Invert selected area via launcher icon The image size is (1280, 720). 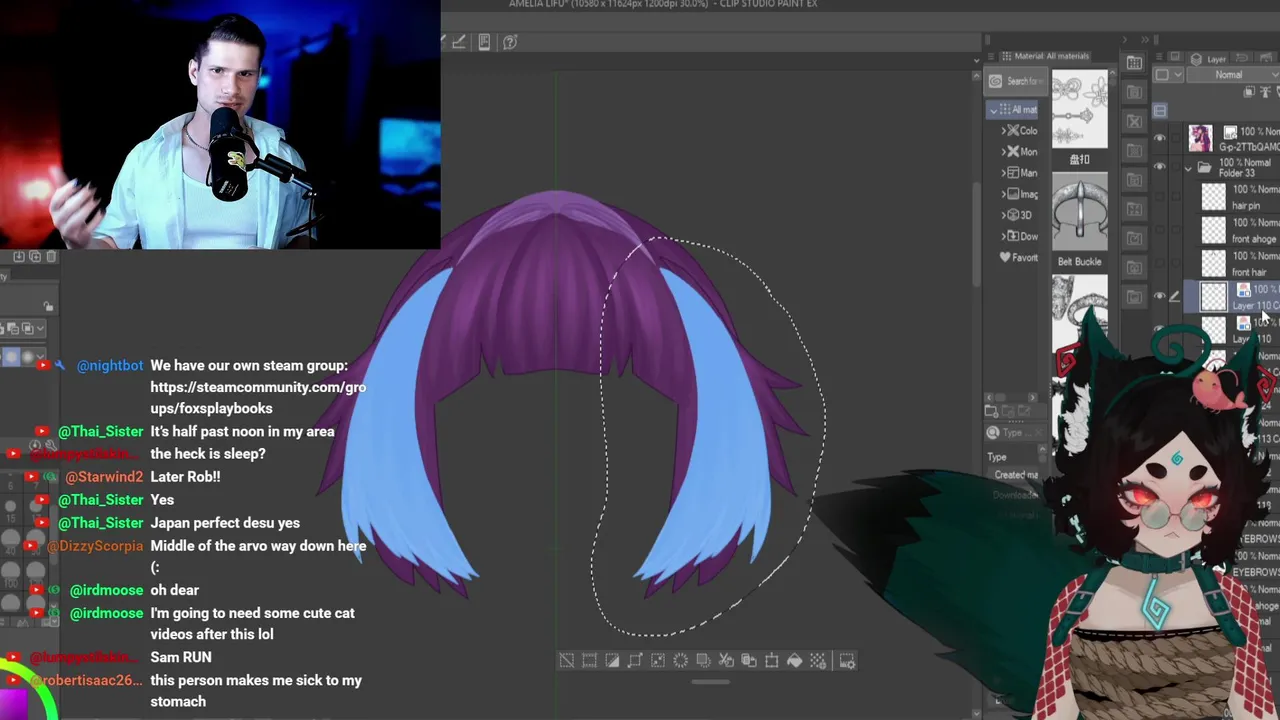pos(612,661)
